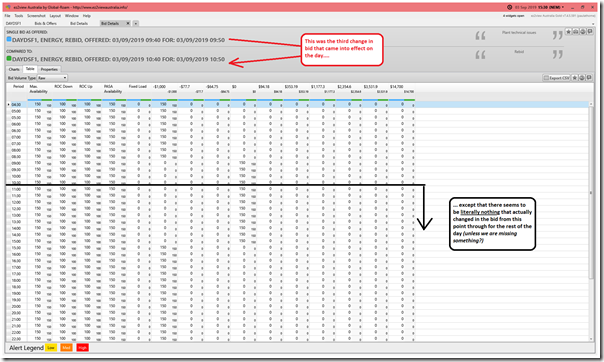Click the round icon right of the Export CSV star
The width and height of the screenshot is (604, 362).
(582, 78)
